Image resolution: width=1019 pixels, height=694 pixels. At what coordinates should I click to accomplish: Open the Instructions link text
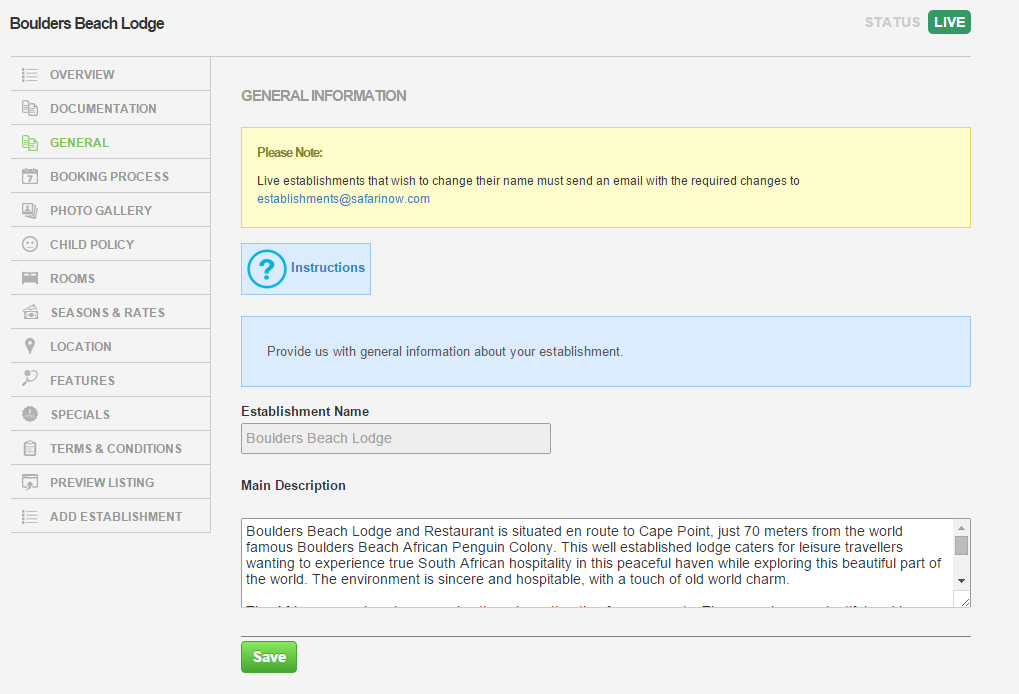point(328,268)
